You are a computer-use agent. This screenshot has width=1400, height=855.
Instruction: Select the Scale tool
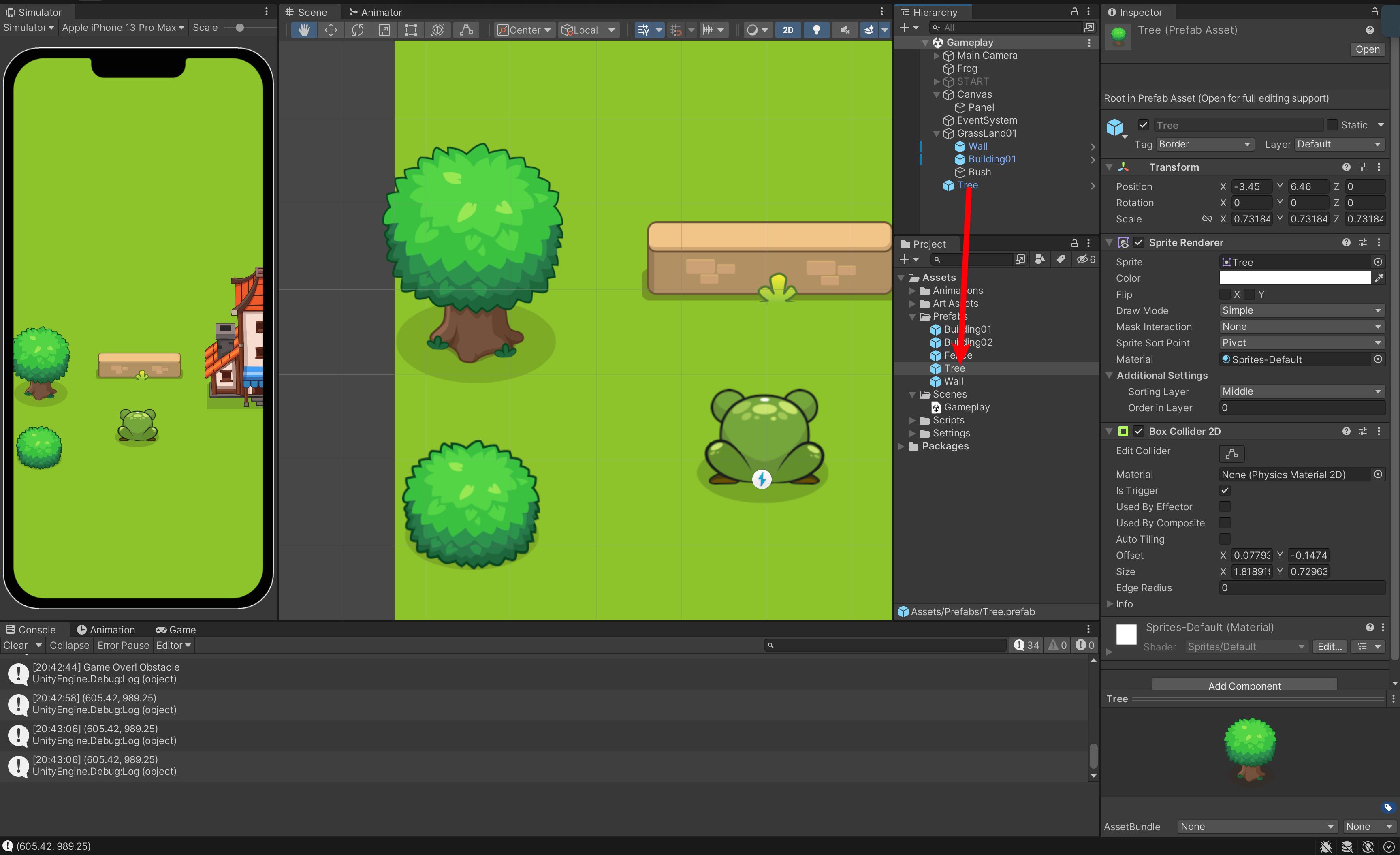pos(384,30)
